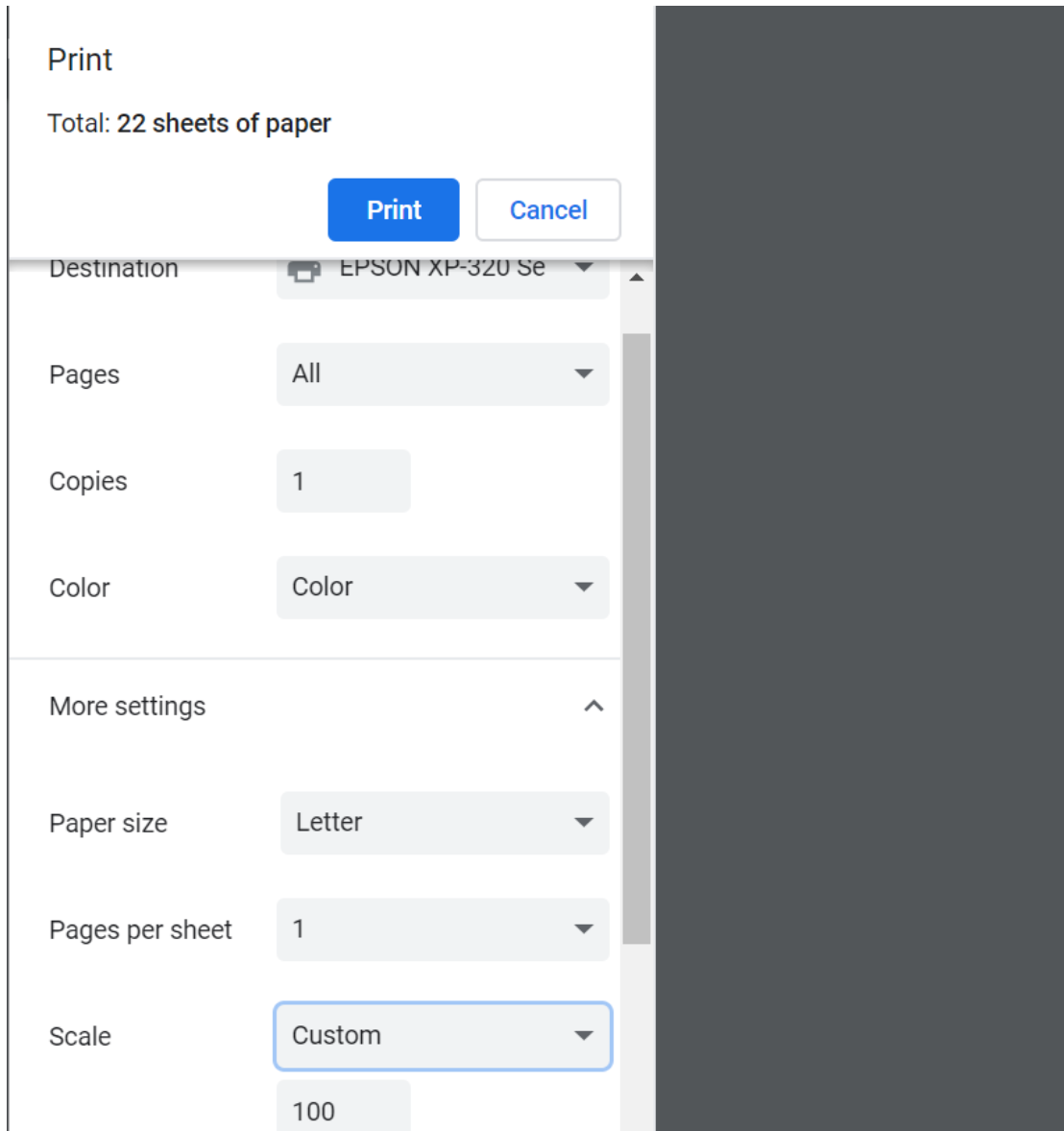
Task: Open the Scale Custom dropdown
Action: [x=443, y=1036]
